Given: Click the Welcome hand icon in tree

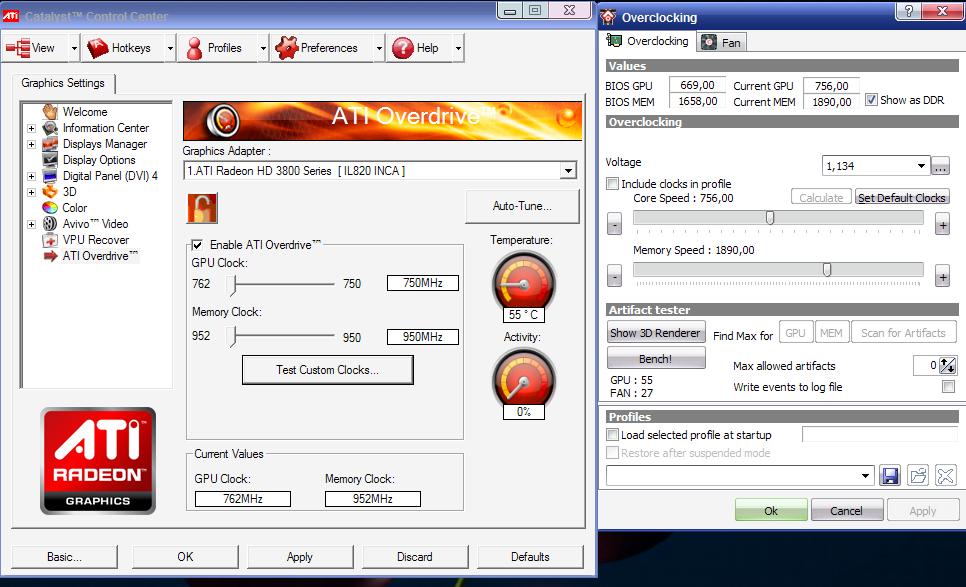Looking at the screenshot, I should point(50,111).
